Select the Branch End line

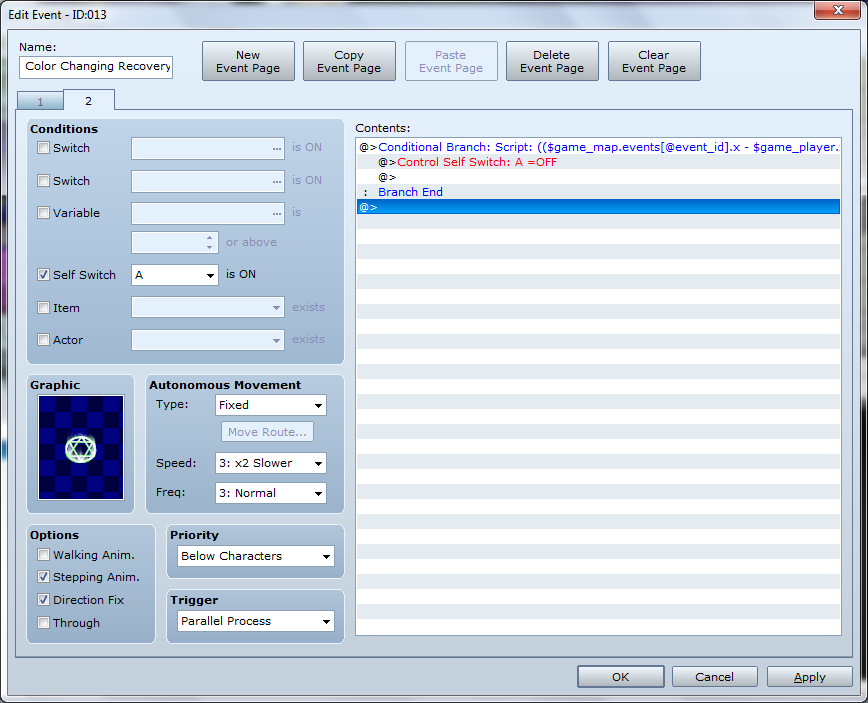598,192
